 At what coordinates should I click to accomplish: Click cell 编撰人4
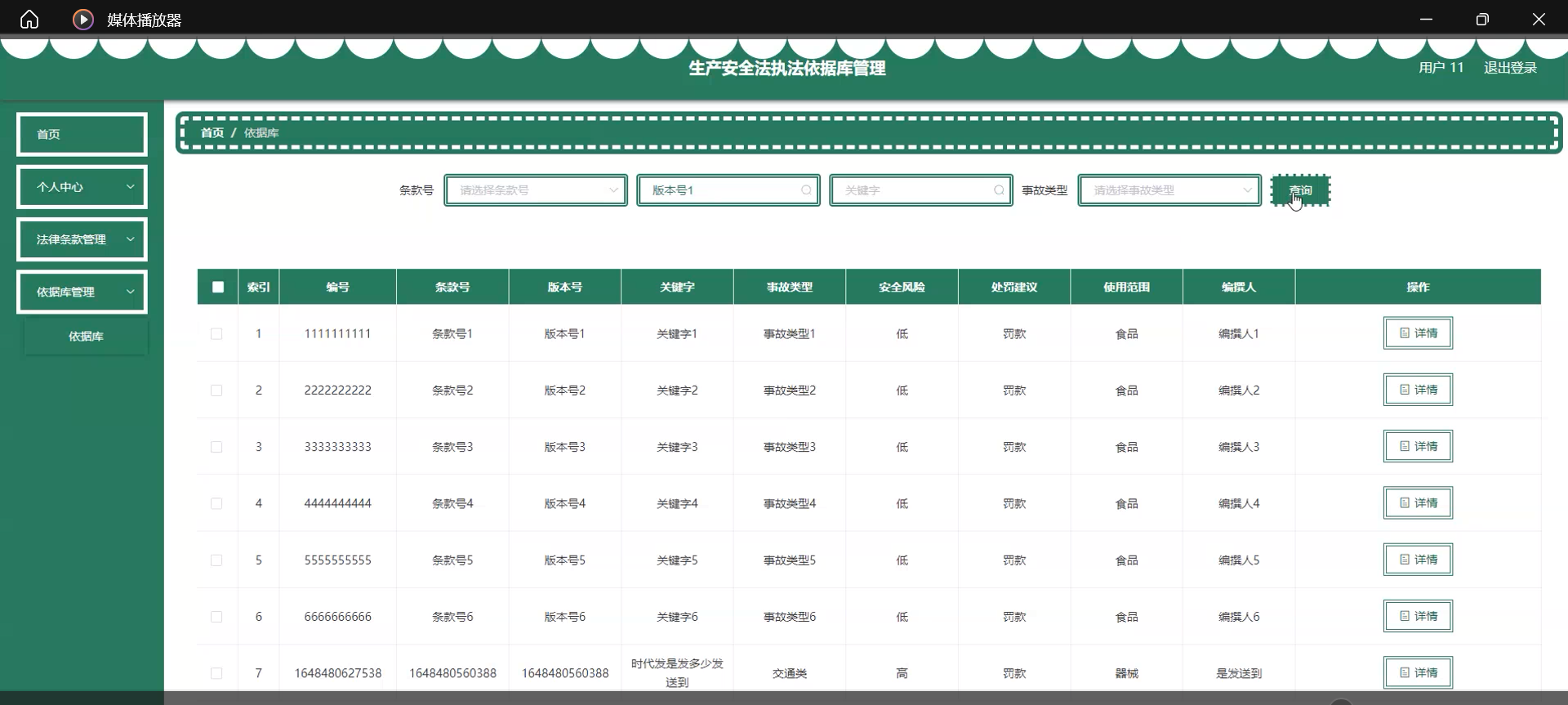coord(1239,504)
